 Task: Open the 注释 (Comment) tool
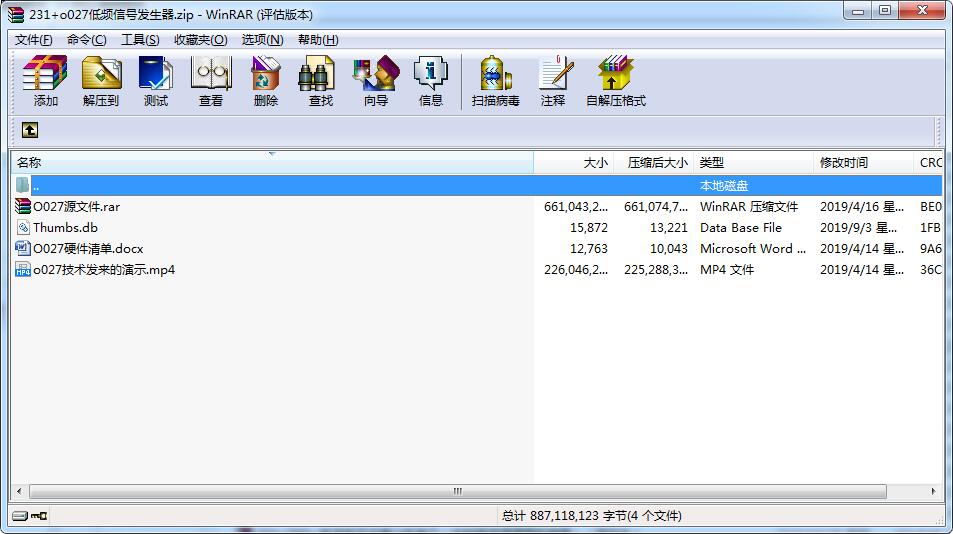point(553,81)
